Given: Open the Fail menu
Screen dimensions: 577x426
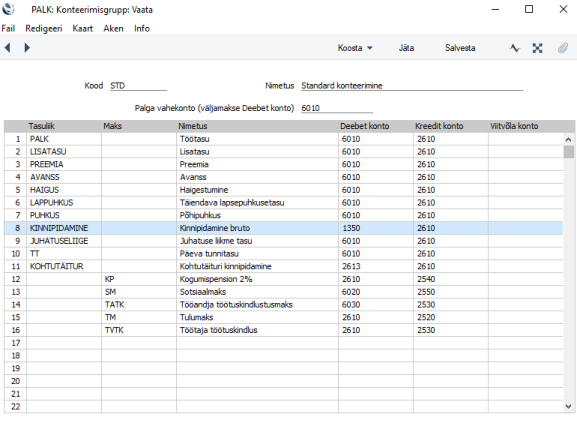Looking at the screenshot, I should click(x=8, y=28).
